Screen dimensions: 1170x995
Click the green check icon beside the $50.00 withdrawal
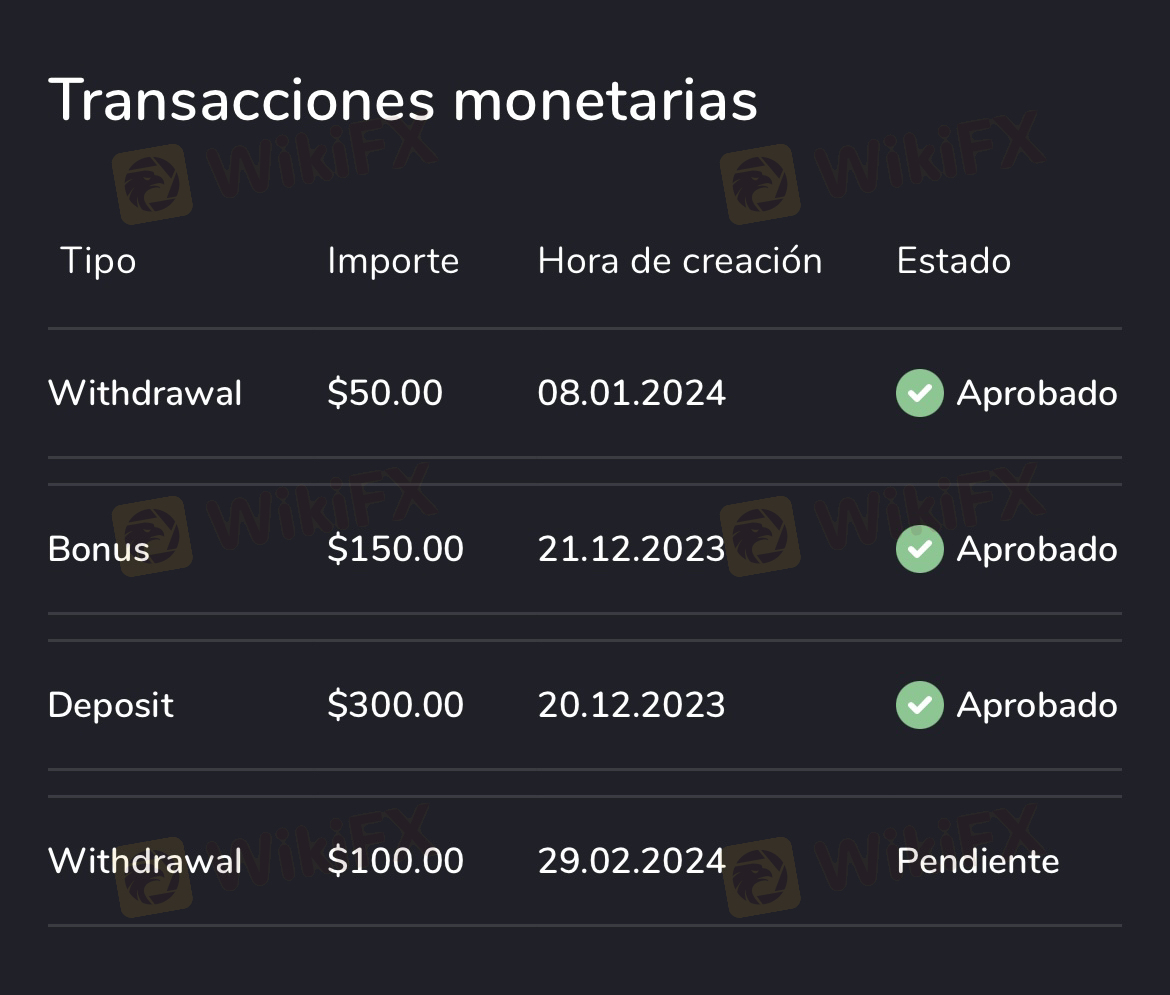[919, 393]
